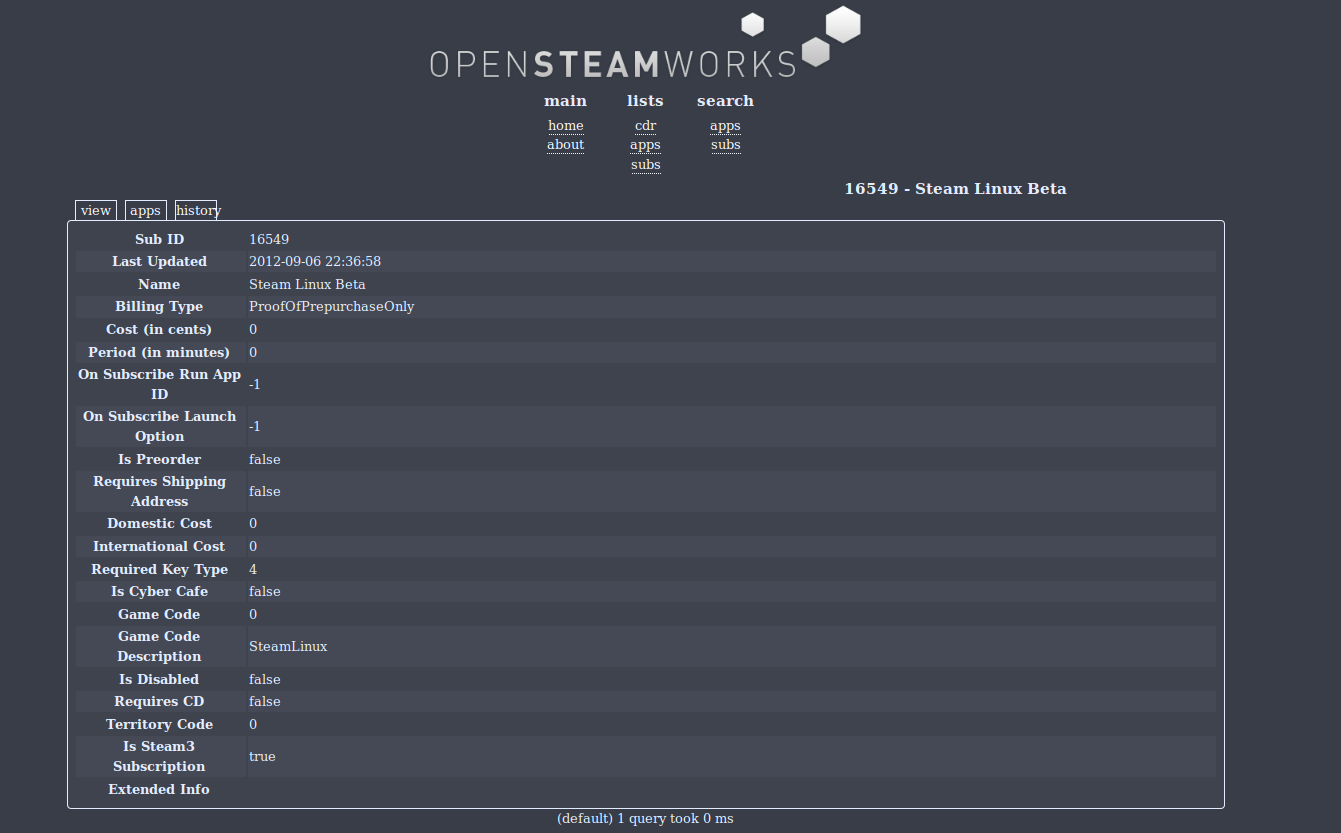This screenshot has height=833, width=1341.
Task: Select the Is Preorder value false
Action: tap(265, 459)
